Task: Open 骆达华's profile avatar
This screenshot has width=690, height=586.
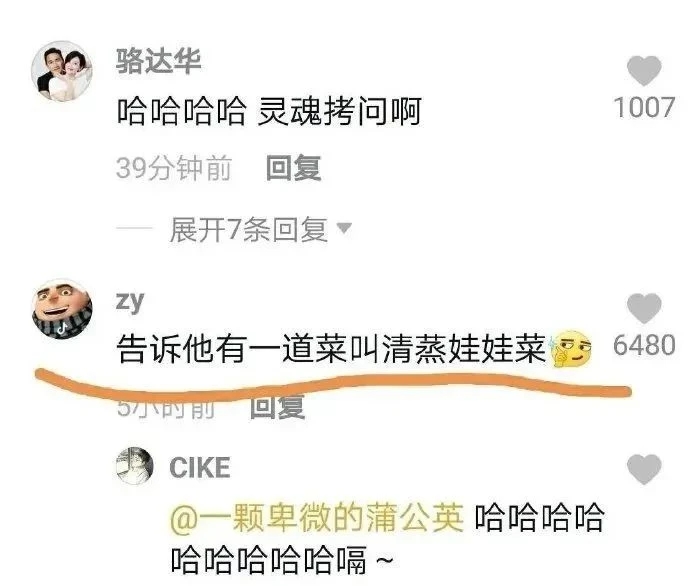Action: pyautogui.click(x=62, y=71)
